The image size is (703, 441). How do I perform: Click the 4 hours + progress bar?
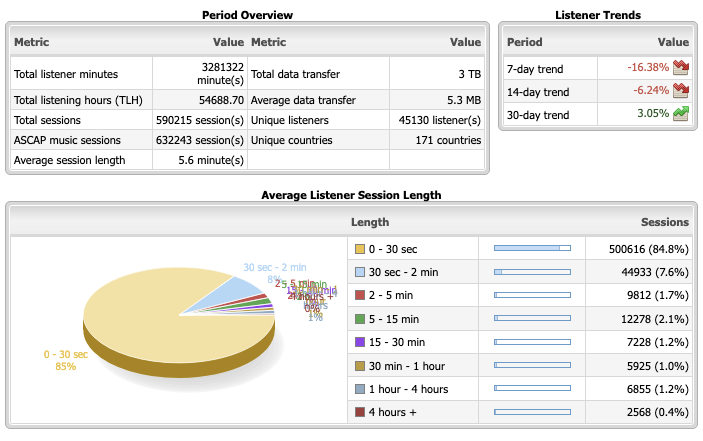coord(532,412)
